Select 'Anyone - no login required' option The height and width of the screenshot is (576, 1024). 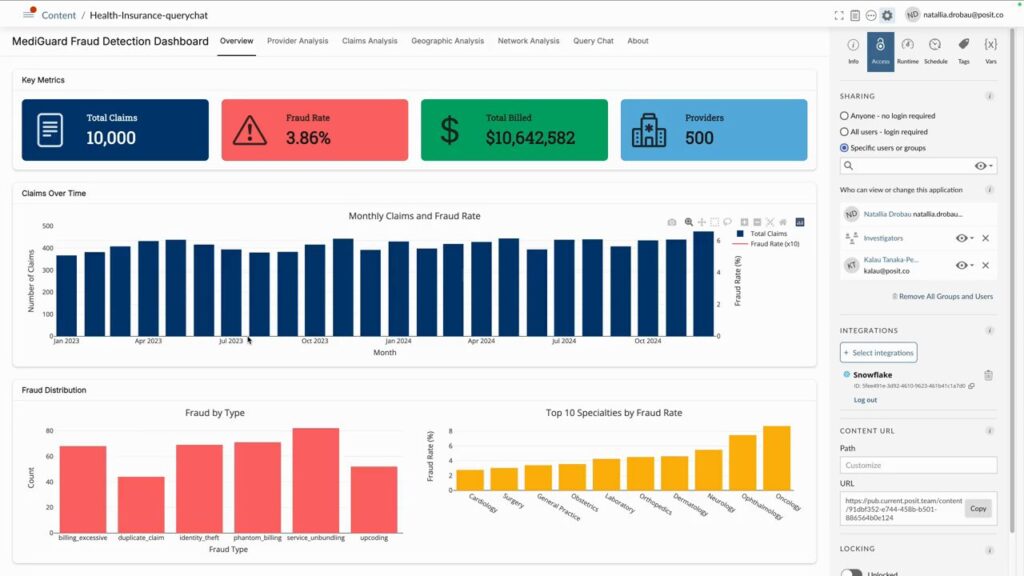[845, 116]
